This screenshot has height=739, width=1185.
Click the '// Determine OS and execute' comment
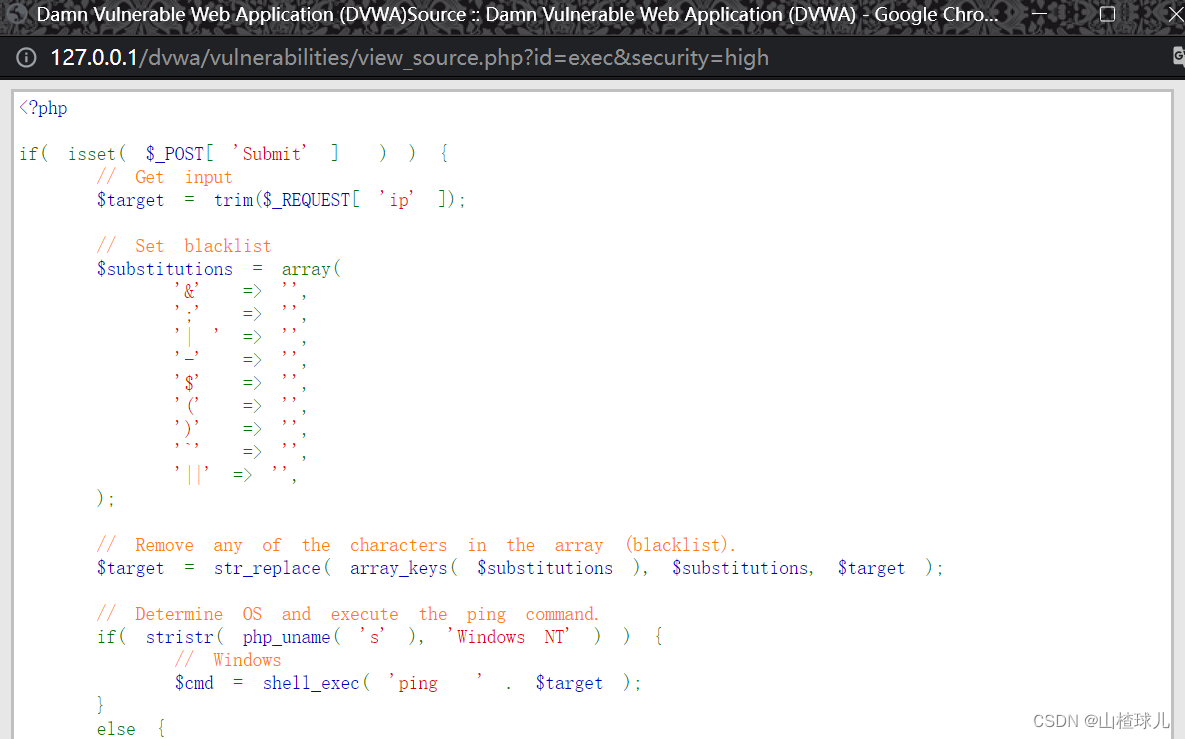click(x=348, y=614)
